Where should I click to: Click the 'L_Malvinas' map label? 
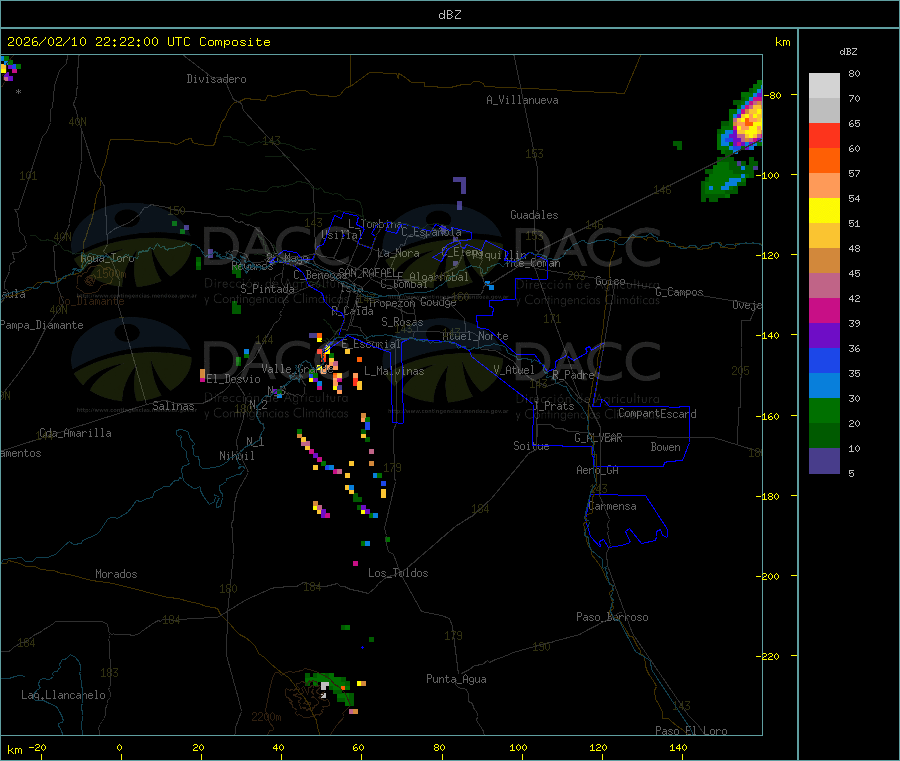coord(394,371)
